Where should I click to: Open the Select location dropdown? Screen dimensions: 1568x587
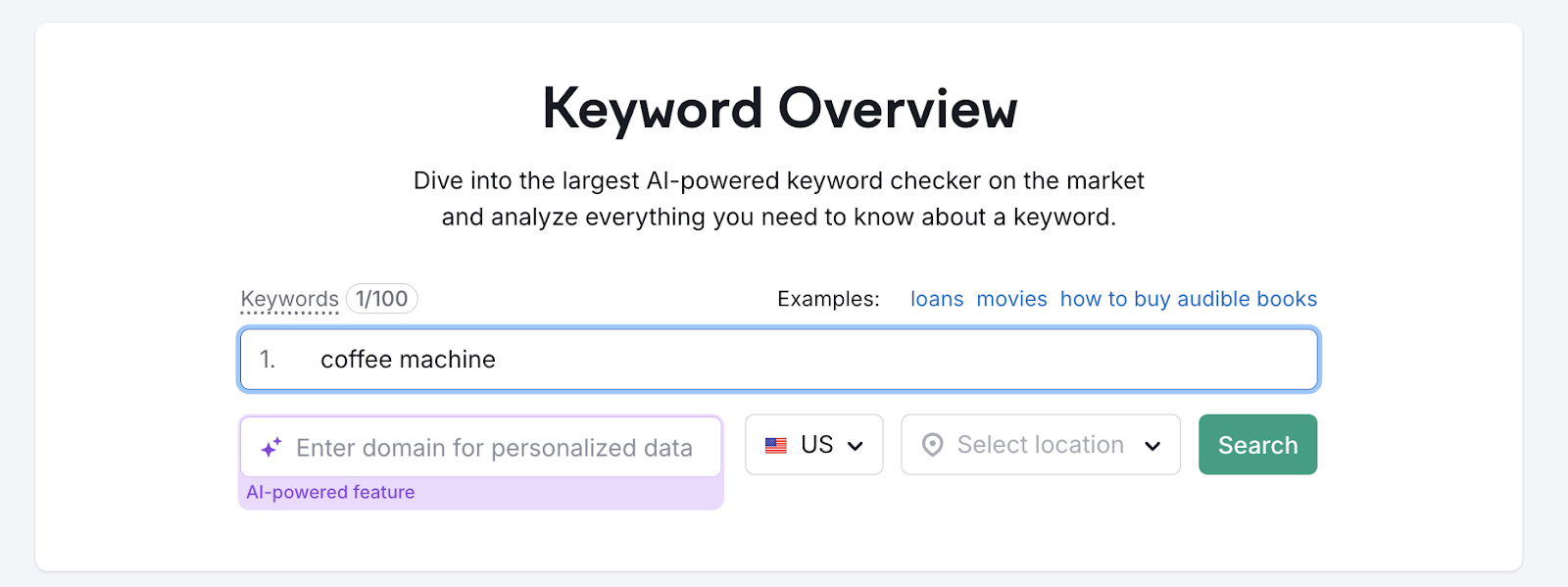(x=1040, y=445)
